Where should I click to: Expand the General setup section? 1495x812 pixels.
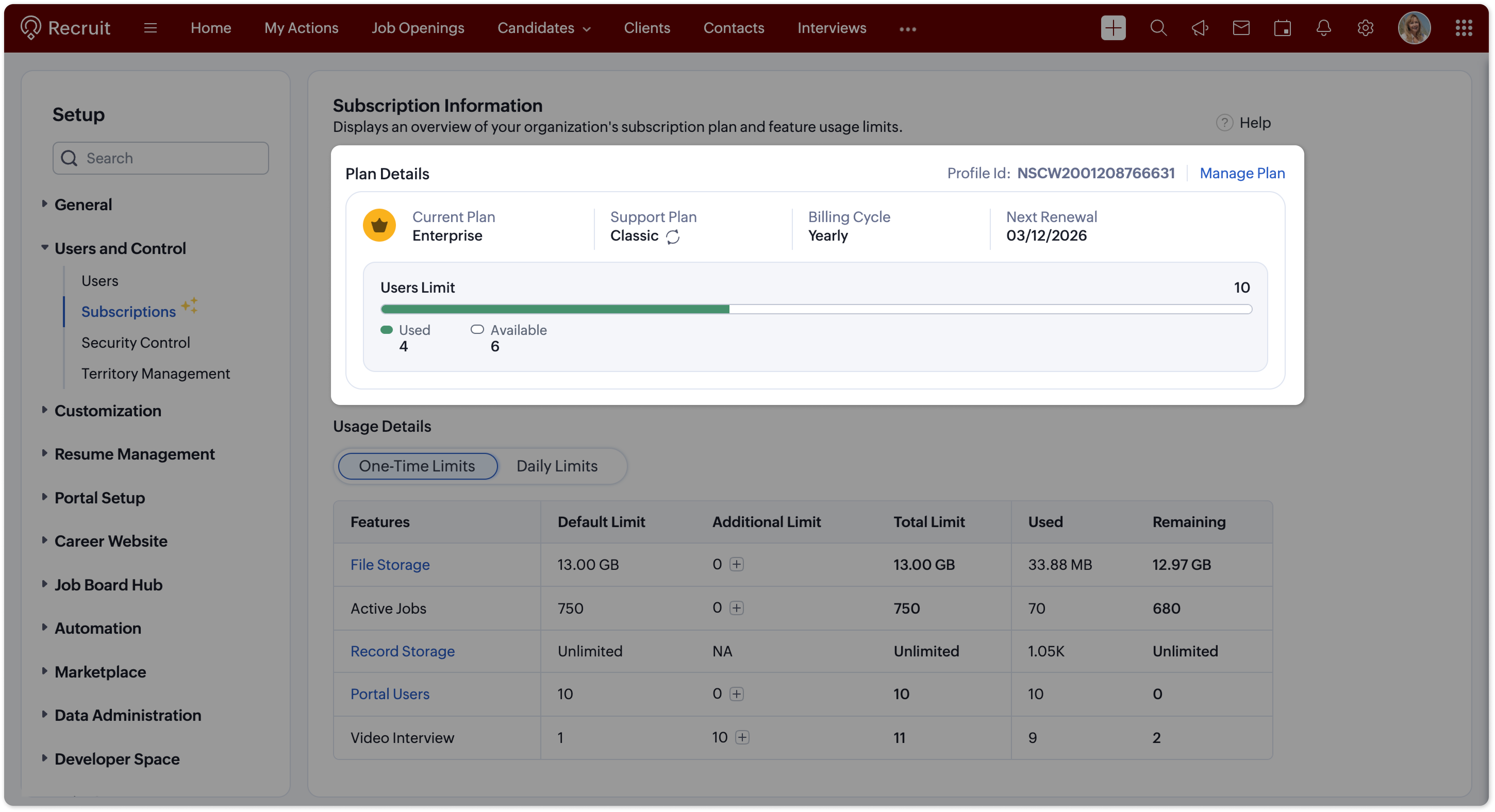point(83,204)
